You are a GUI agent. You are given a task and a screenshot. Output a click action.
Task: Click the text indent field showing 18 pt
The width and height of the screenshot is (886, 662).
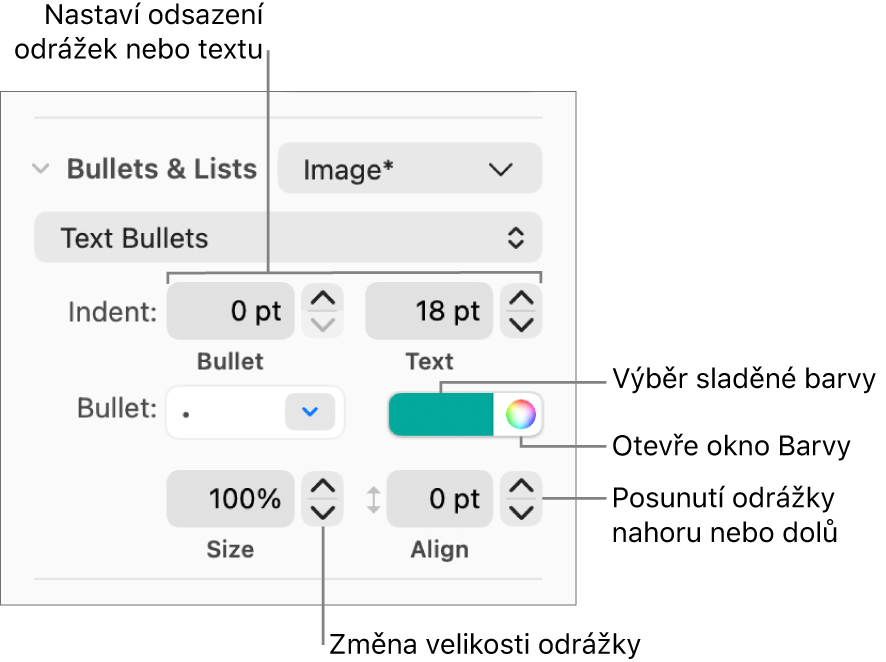pos(428,311)
